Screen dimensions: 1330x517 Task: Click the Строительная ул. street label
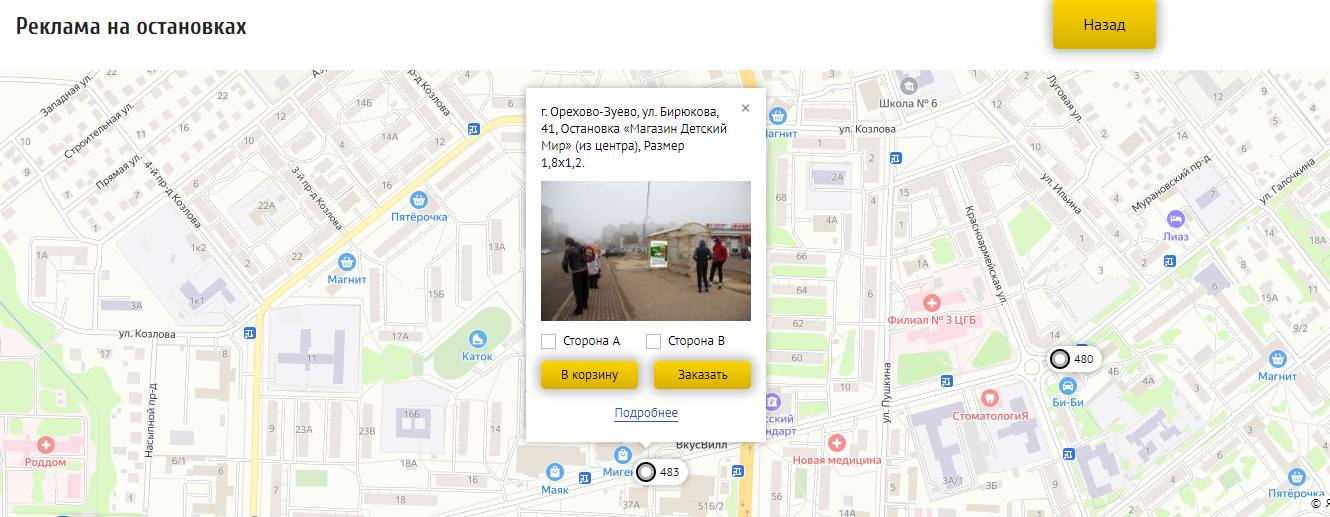point(98,133)
